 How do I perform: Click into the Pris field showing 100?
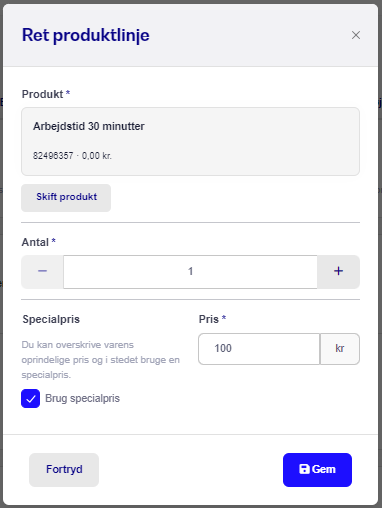(259, 349)
